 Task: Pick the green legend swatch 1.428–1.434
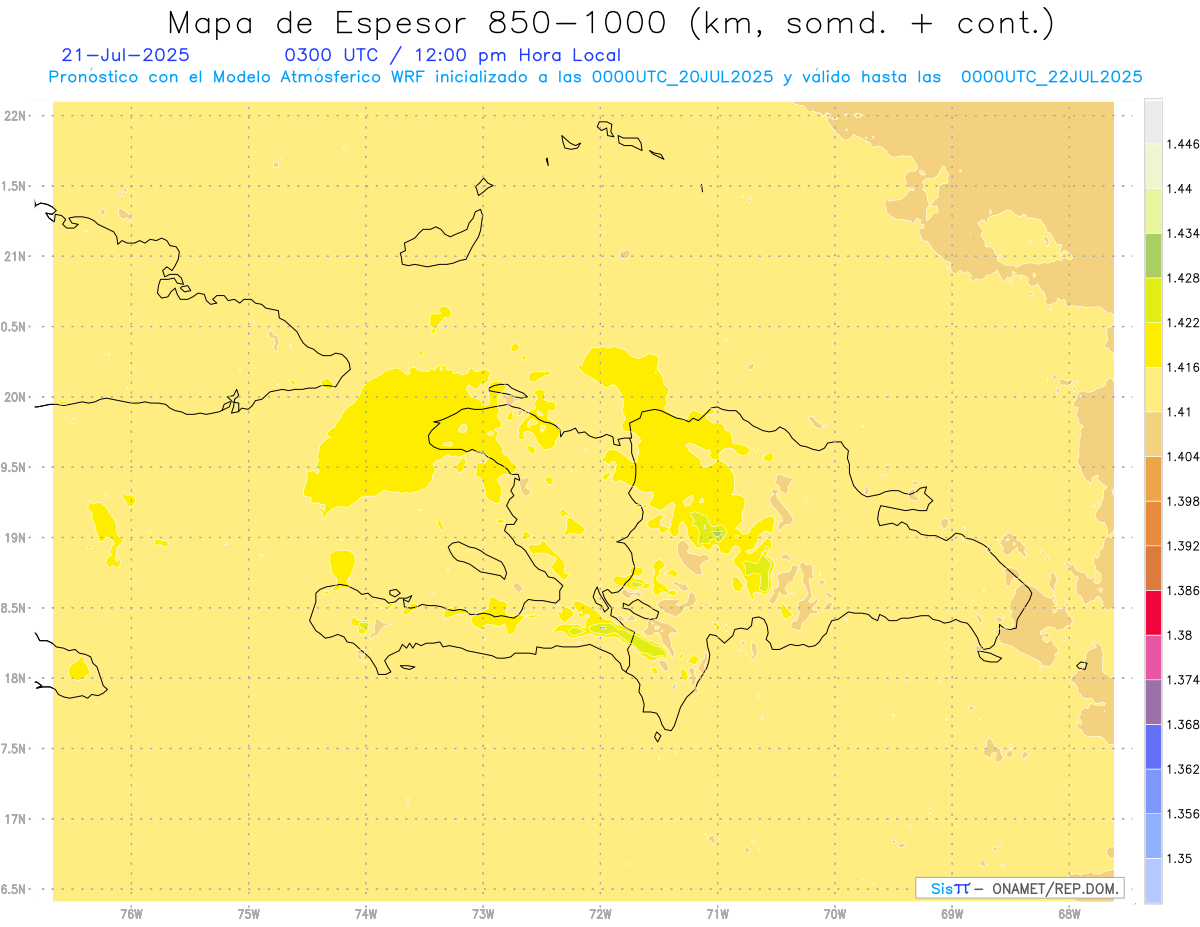click(1153, 256)
